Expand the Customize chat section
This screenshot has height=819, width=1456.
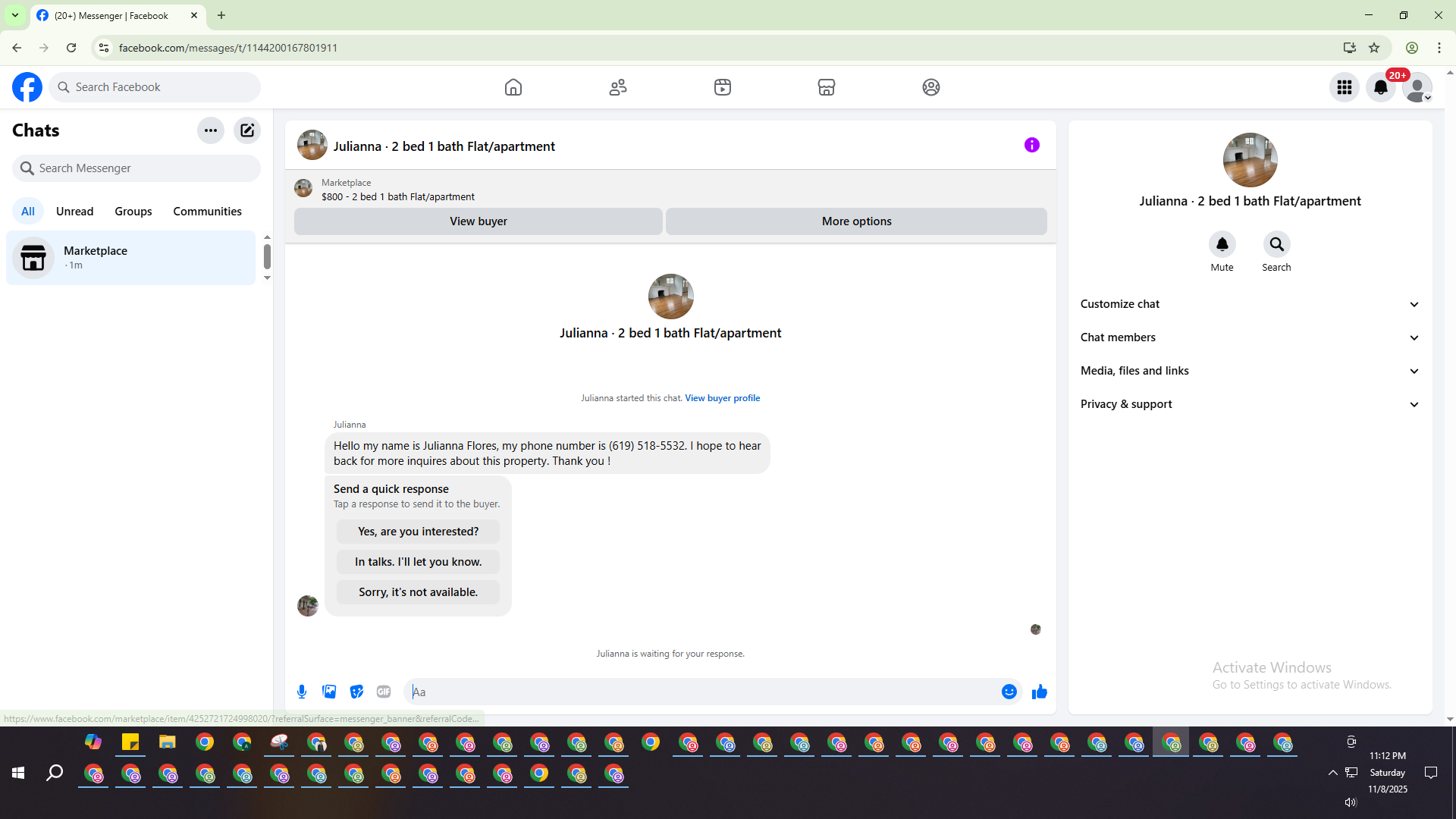[x=1249, y=304]
